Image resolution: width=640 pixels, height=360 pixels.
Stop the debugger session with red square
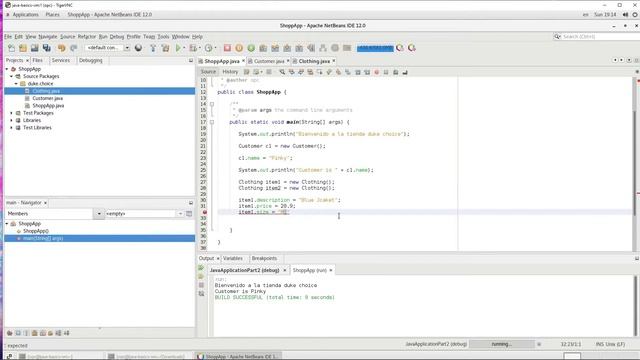point(227,48)
